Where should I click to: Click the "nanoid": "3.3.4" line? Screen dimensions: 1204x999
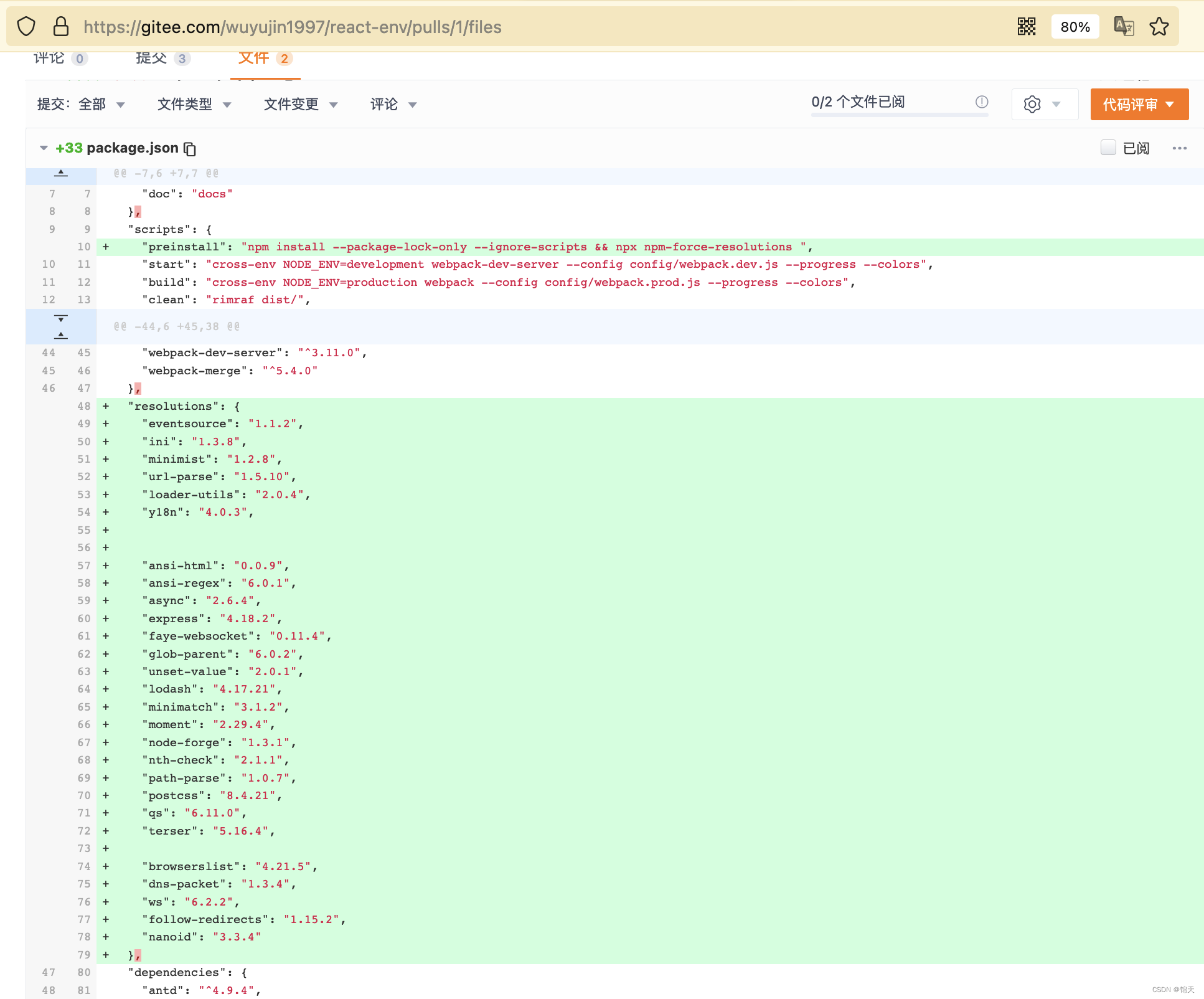pos(202,937)
